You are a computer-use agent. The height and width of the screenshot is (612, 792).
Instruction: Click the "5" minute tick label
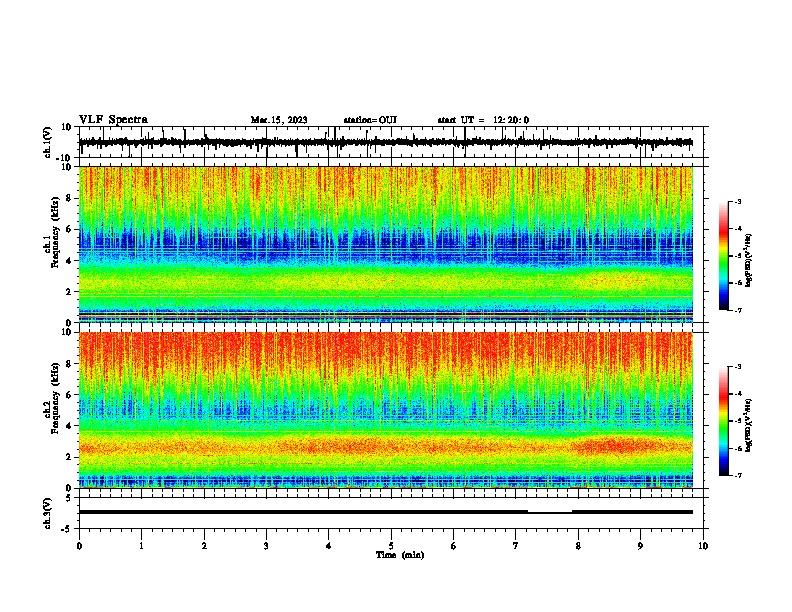click(x=391, y=546)
